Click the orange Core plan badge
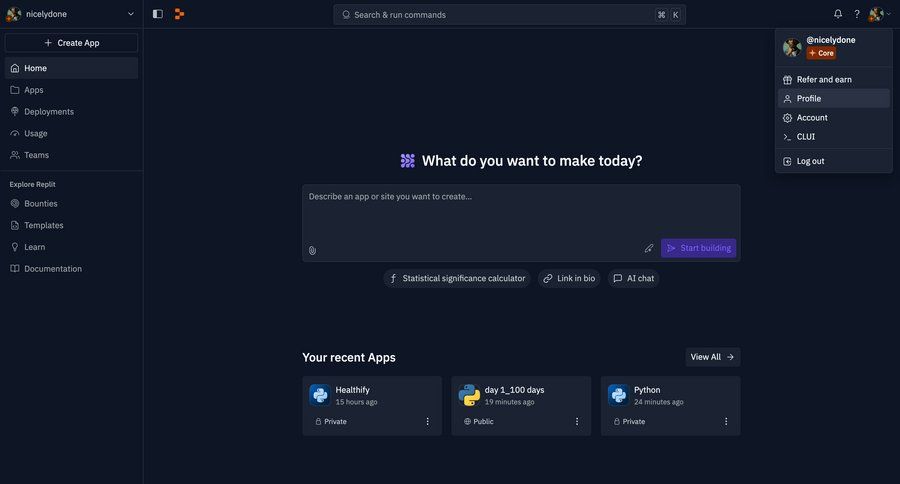 [x=821, y=53]
